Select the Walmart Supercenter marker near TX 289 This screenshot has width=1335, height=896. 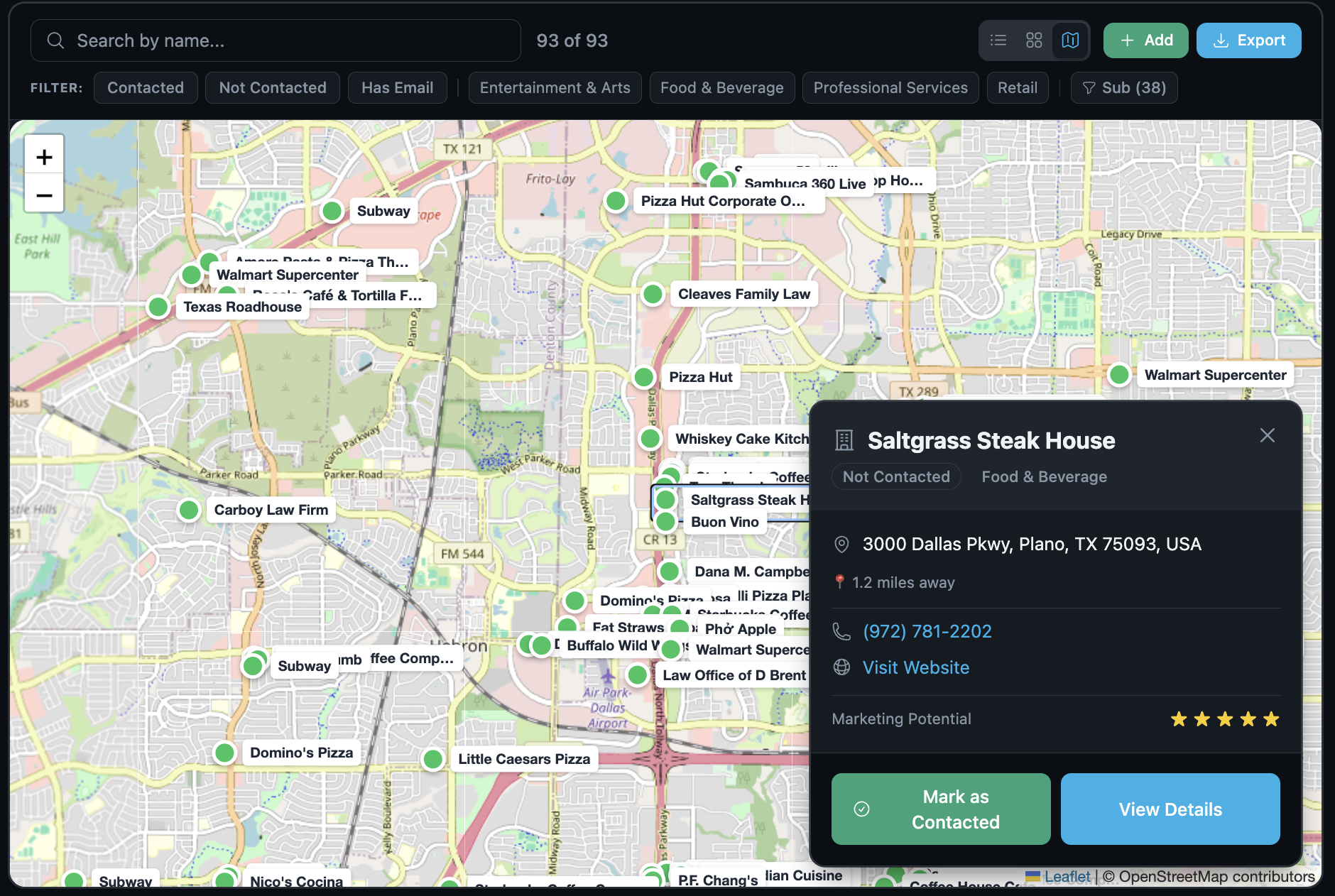1119,375
